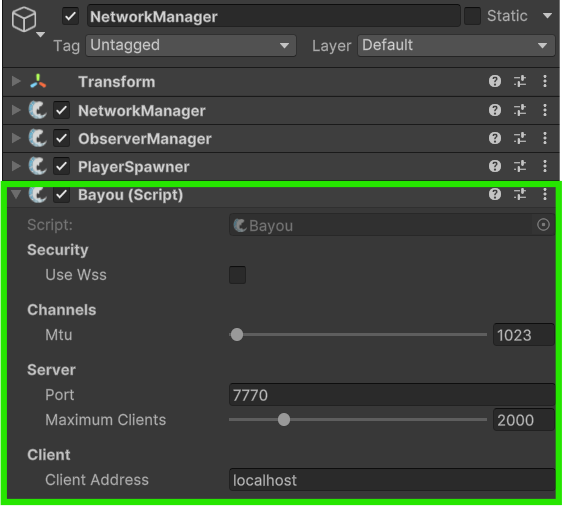Collapse the Bayou (Script) component

pyautogui.click(x=16, y=194)
